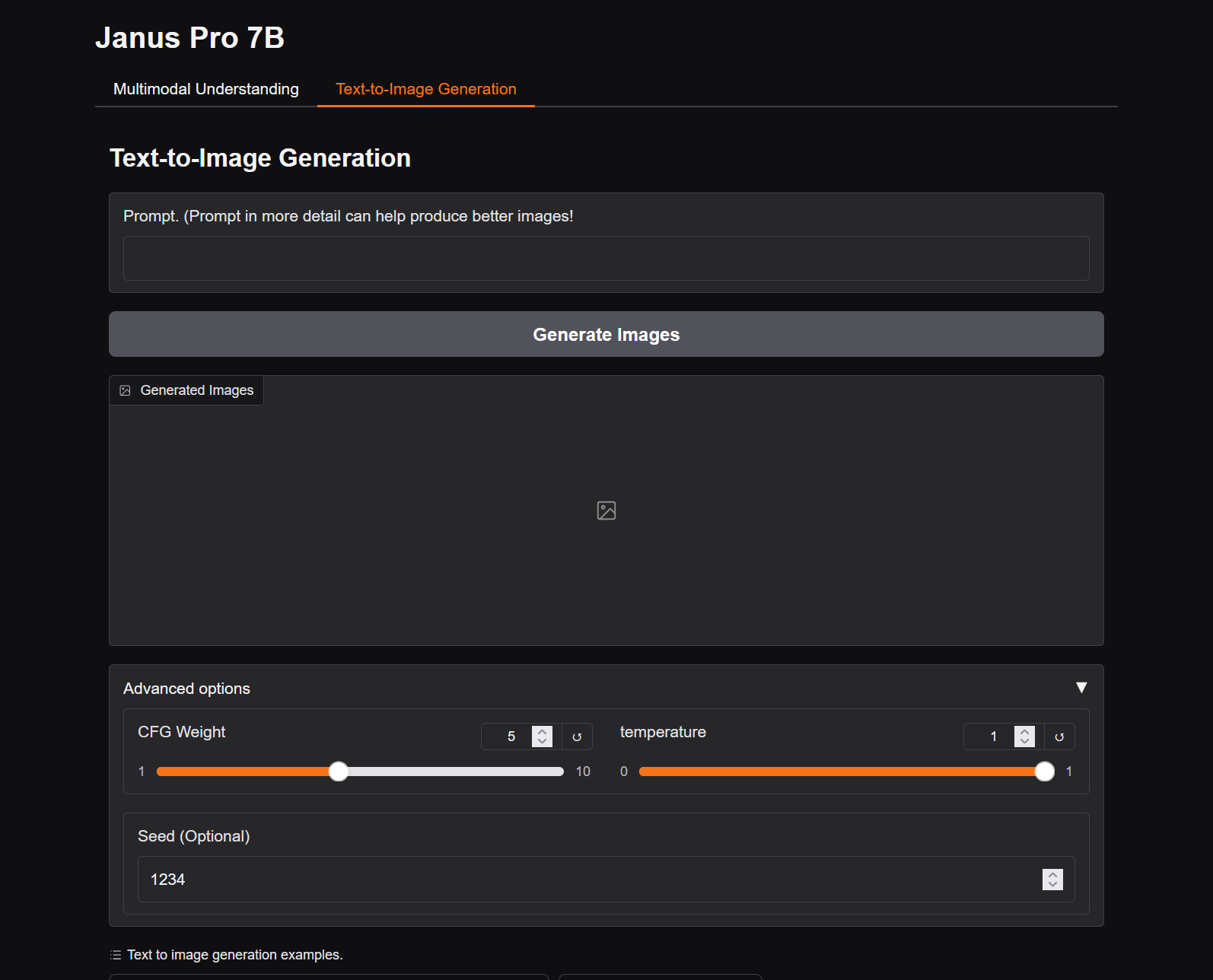1213x980 pixels.
Task: Decrease CFG Weight with down stepper arrow
Action: click(x=542, y=742)
